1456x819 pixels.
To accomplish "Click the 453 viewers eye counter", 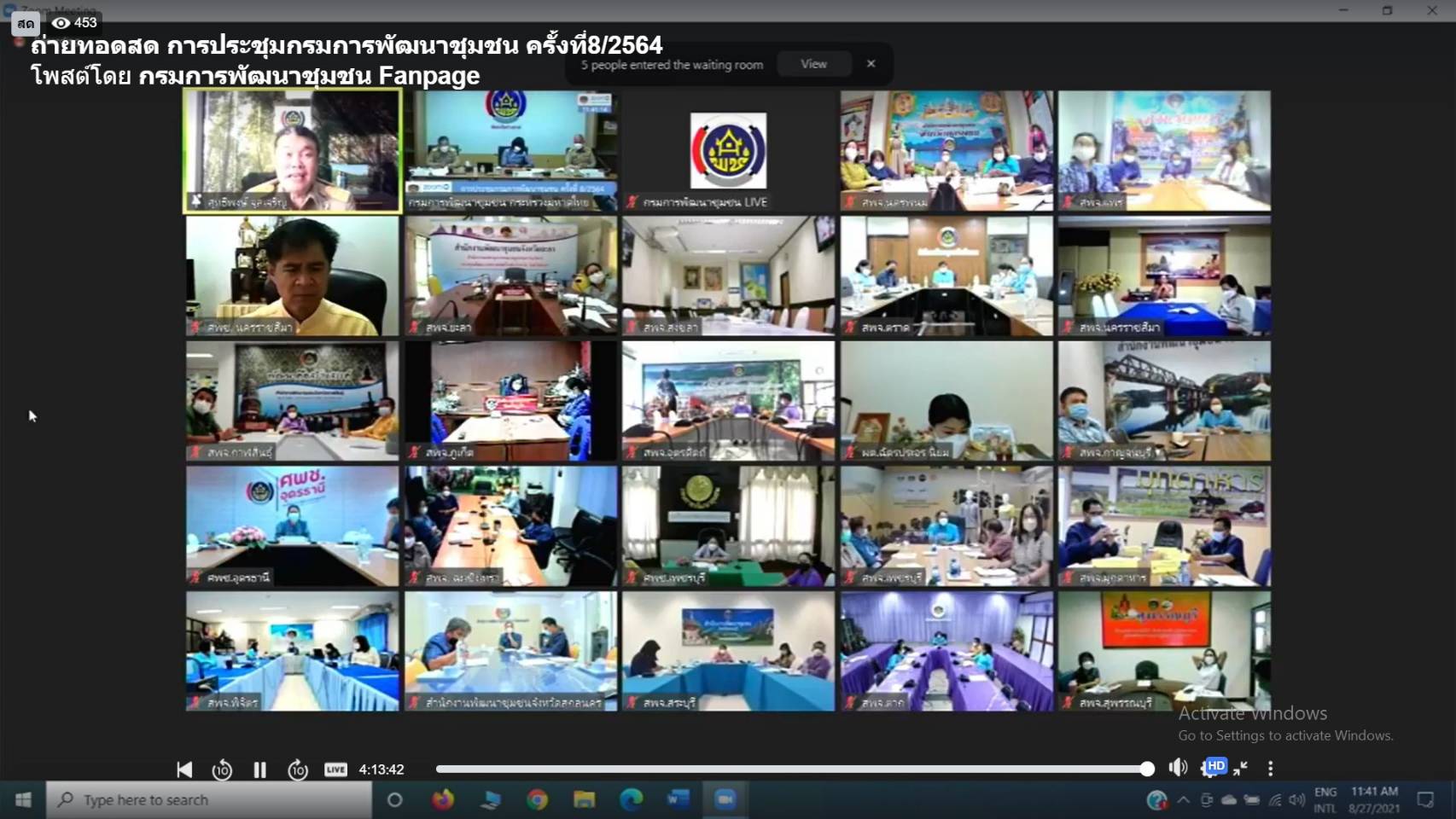I will pyautogui.click(x=74, y=22).
